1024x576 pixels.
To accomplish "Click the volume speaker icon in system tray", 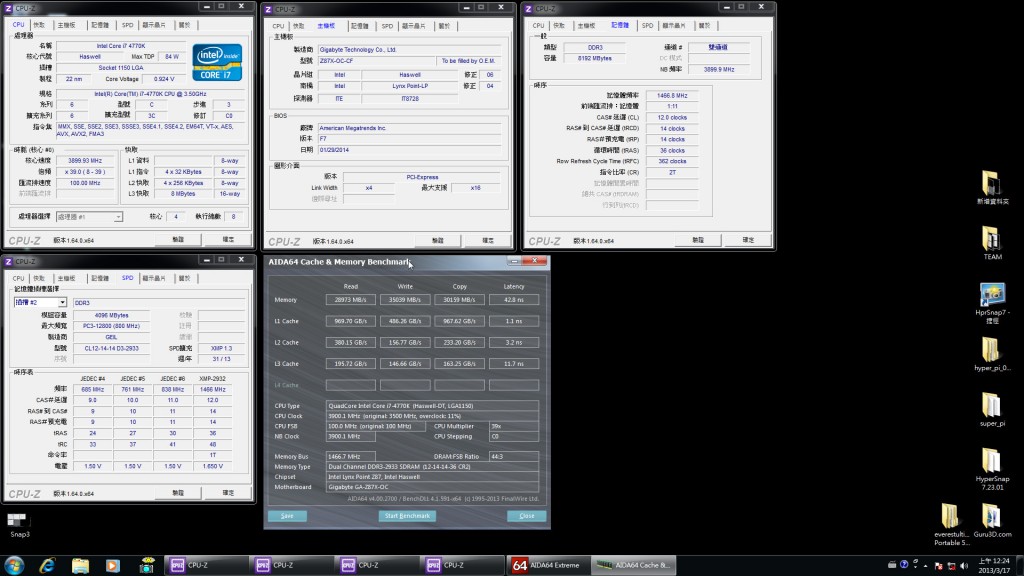I will (x=964, y=566).
